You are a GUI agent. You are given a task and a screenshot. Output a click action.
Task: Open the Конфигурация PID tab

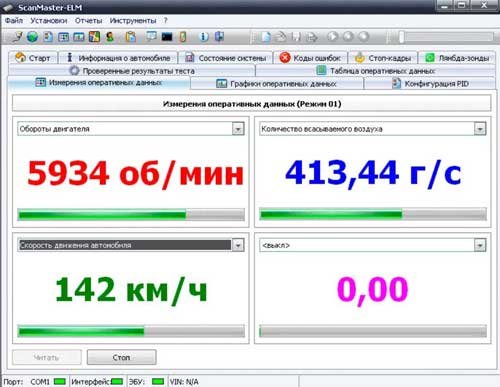[430, 84]
